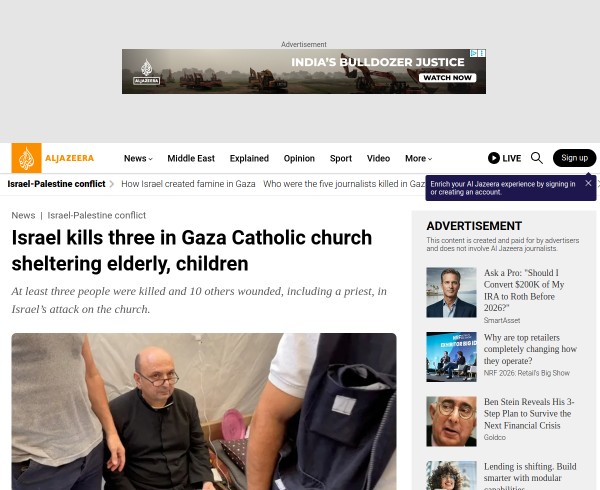Go to the Opinion section
Image resolution: width=600 pixels, height=490 pixels.
(299, 158)
